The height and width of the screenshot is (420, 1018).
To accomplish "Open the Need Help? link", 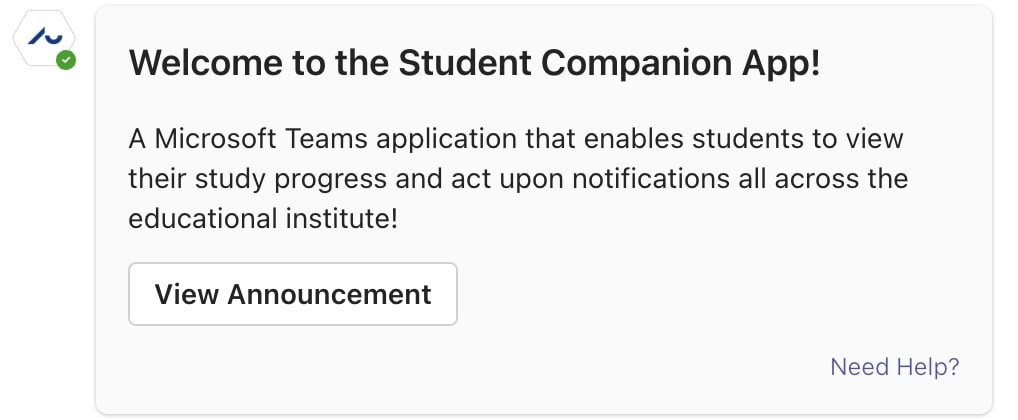I will point(895,367).
